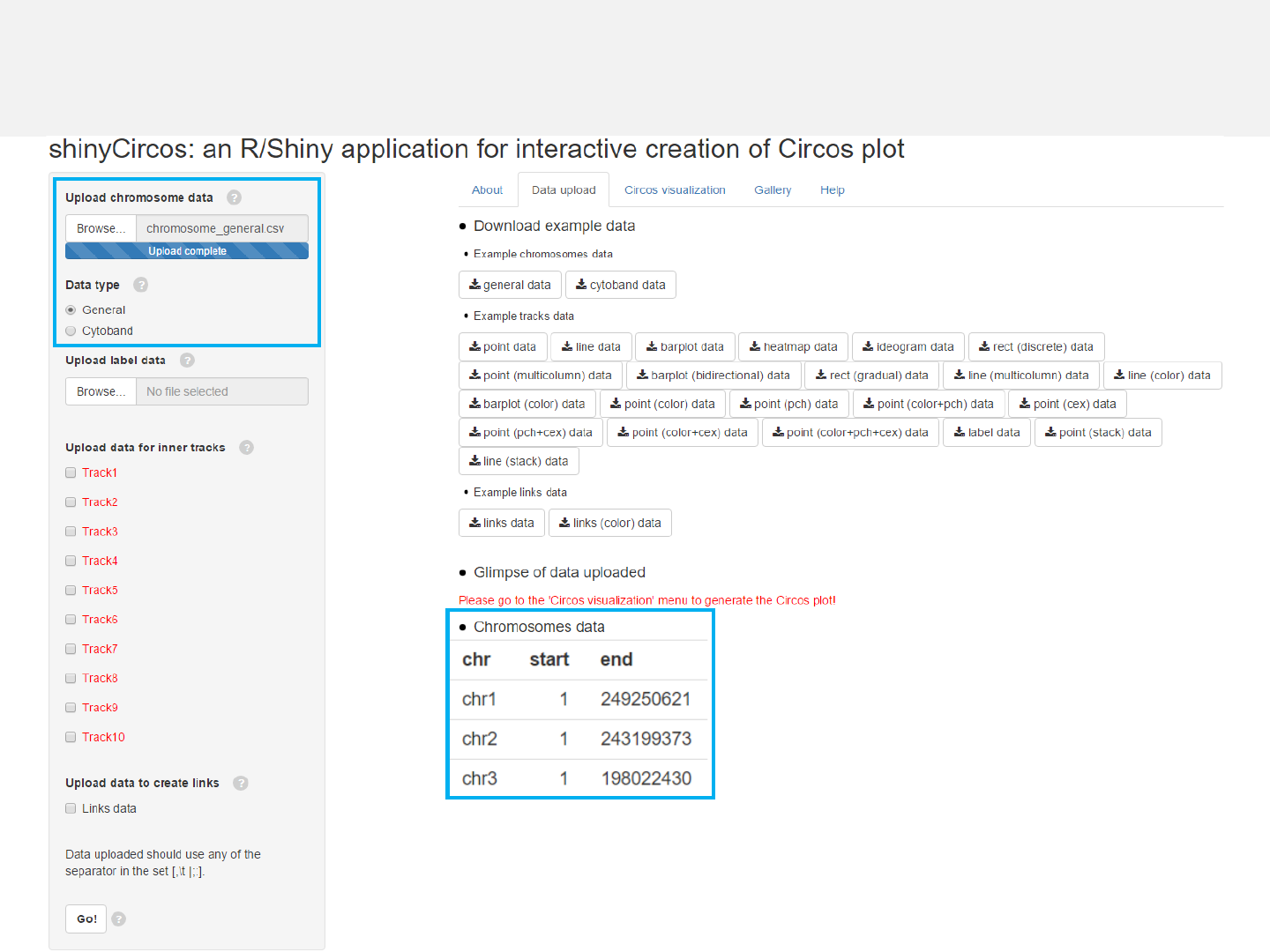The height and width of the screenshot is (952, 1270).
Task: Download general chromosome example data
Action: (510, 285)
